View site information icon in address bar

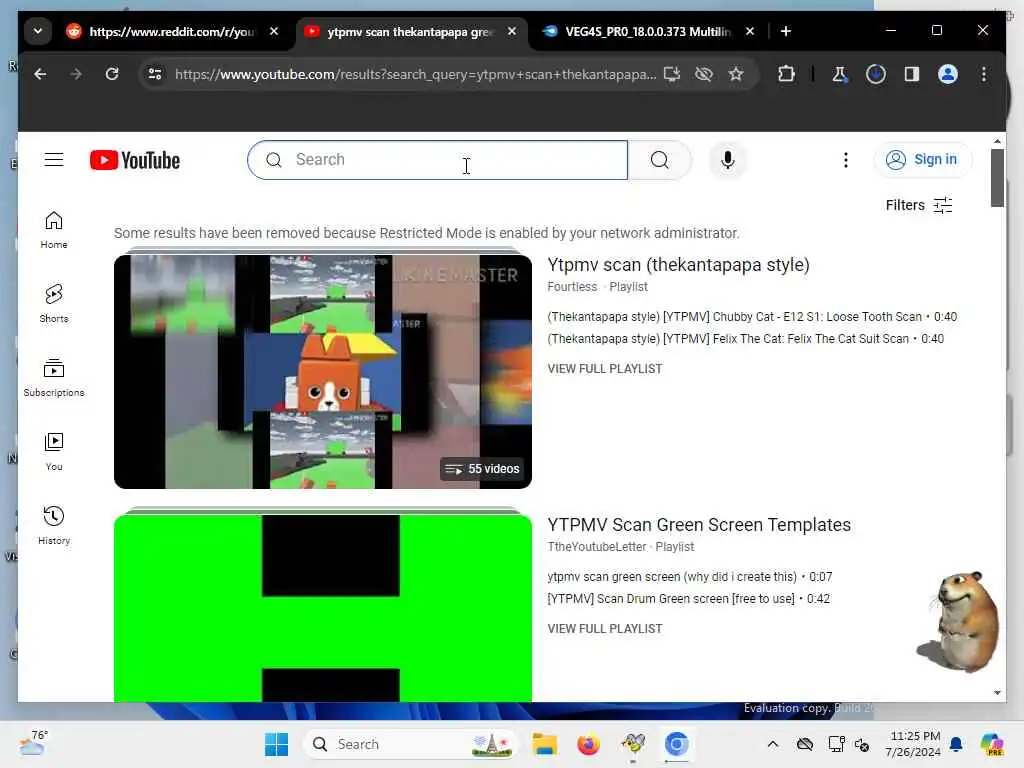click(x=155, y=74)
